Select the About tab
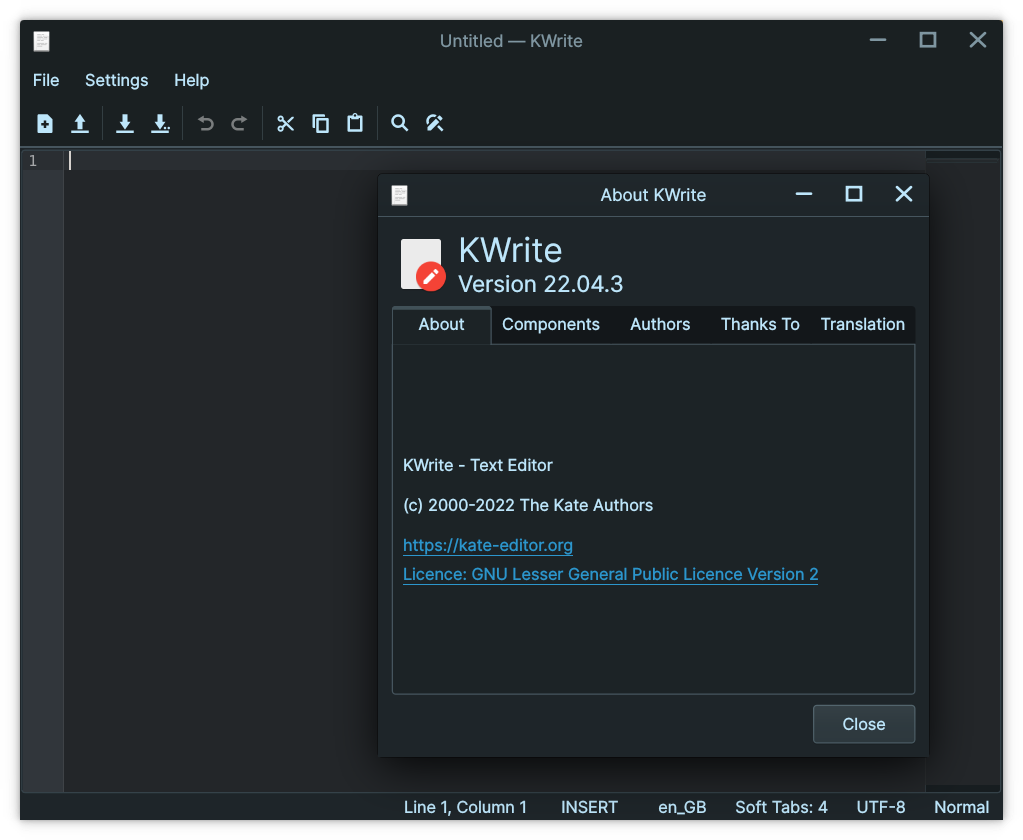The width and height of the screenshot is (1023, 840). tap(442, 325)
